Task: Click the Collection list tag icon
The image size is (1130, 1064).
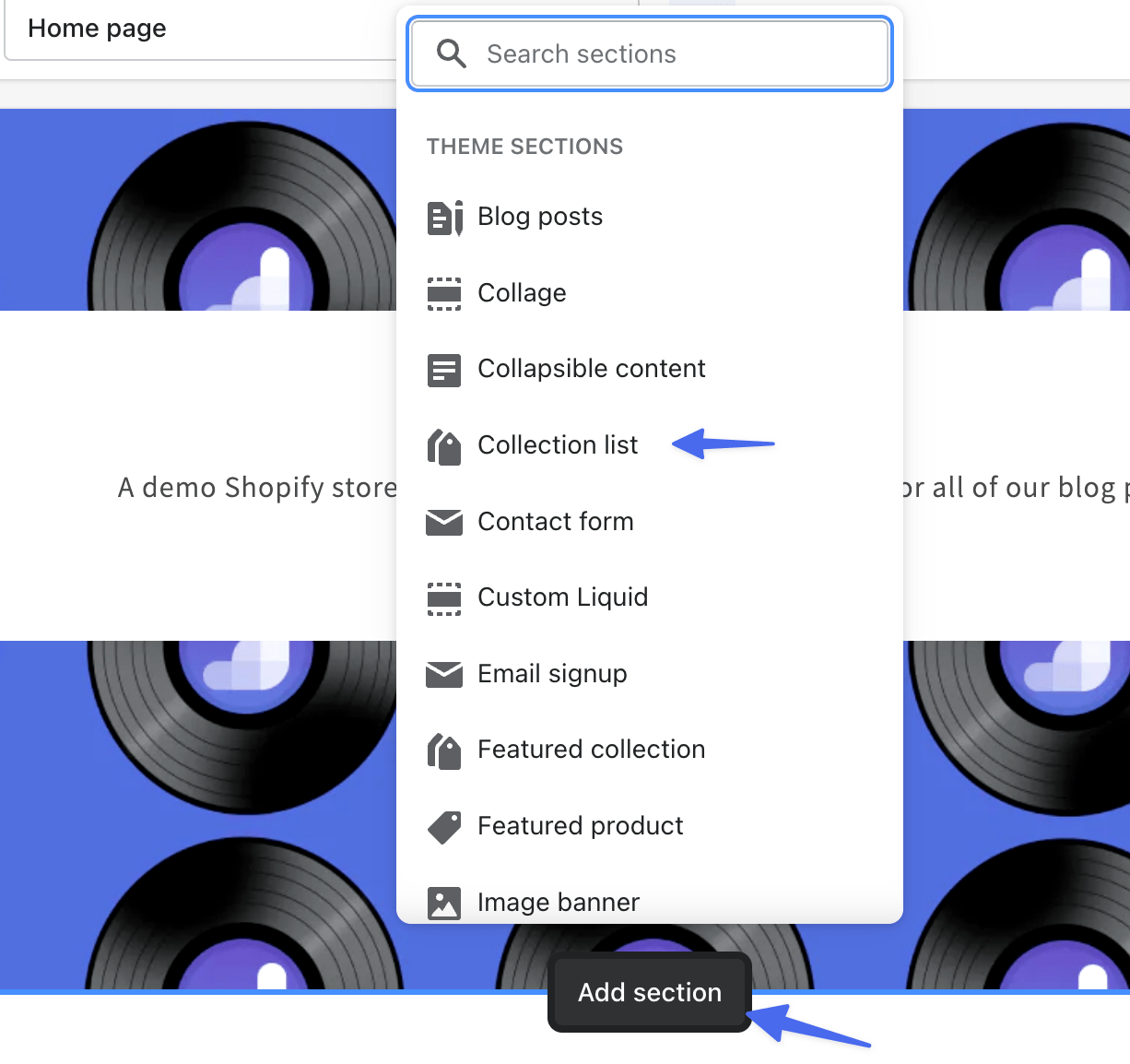Action: (444, 446)
